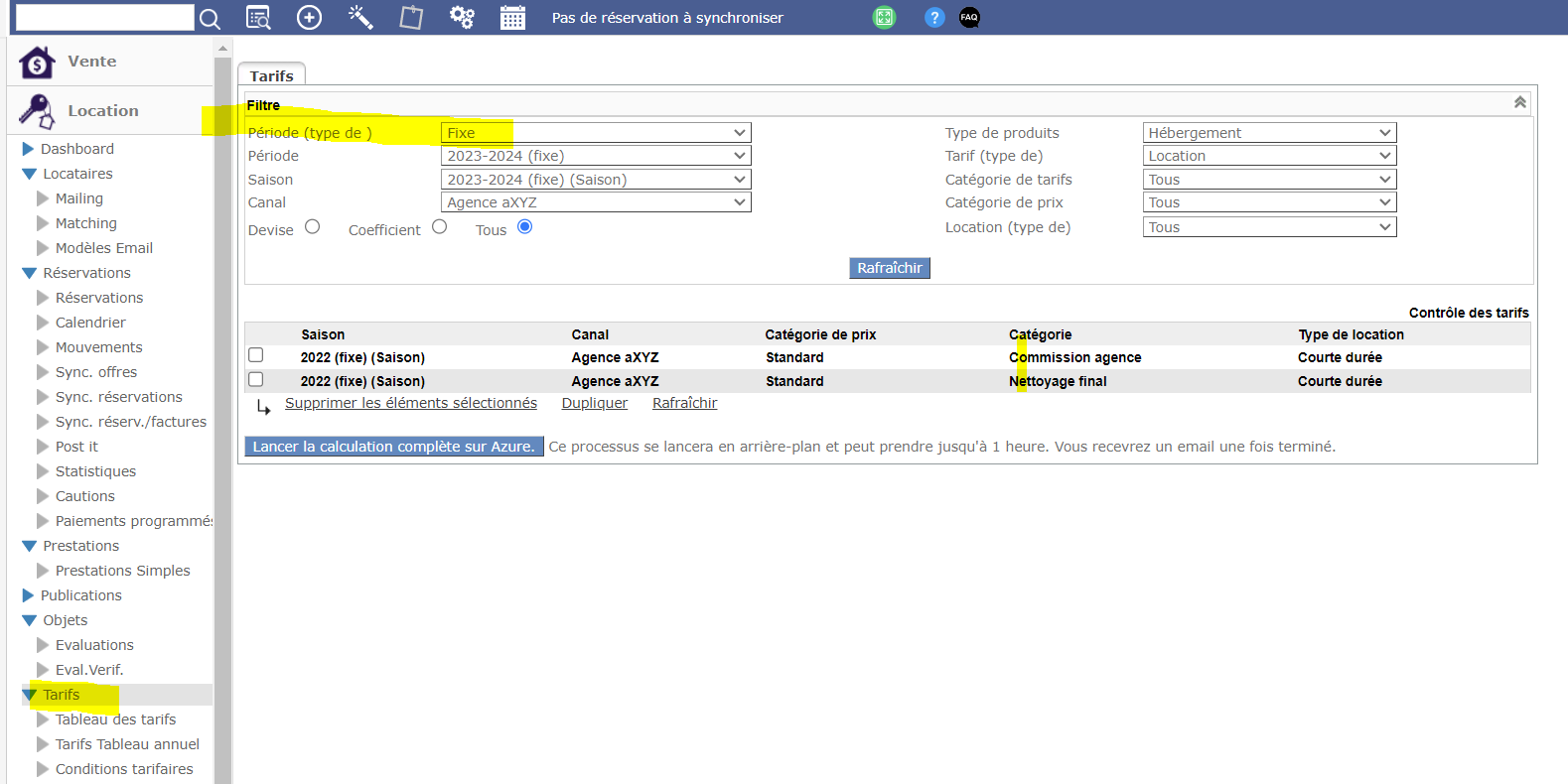
Task: Open the Type de produits dropdown
Action: point(1269,133)
